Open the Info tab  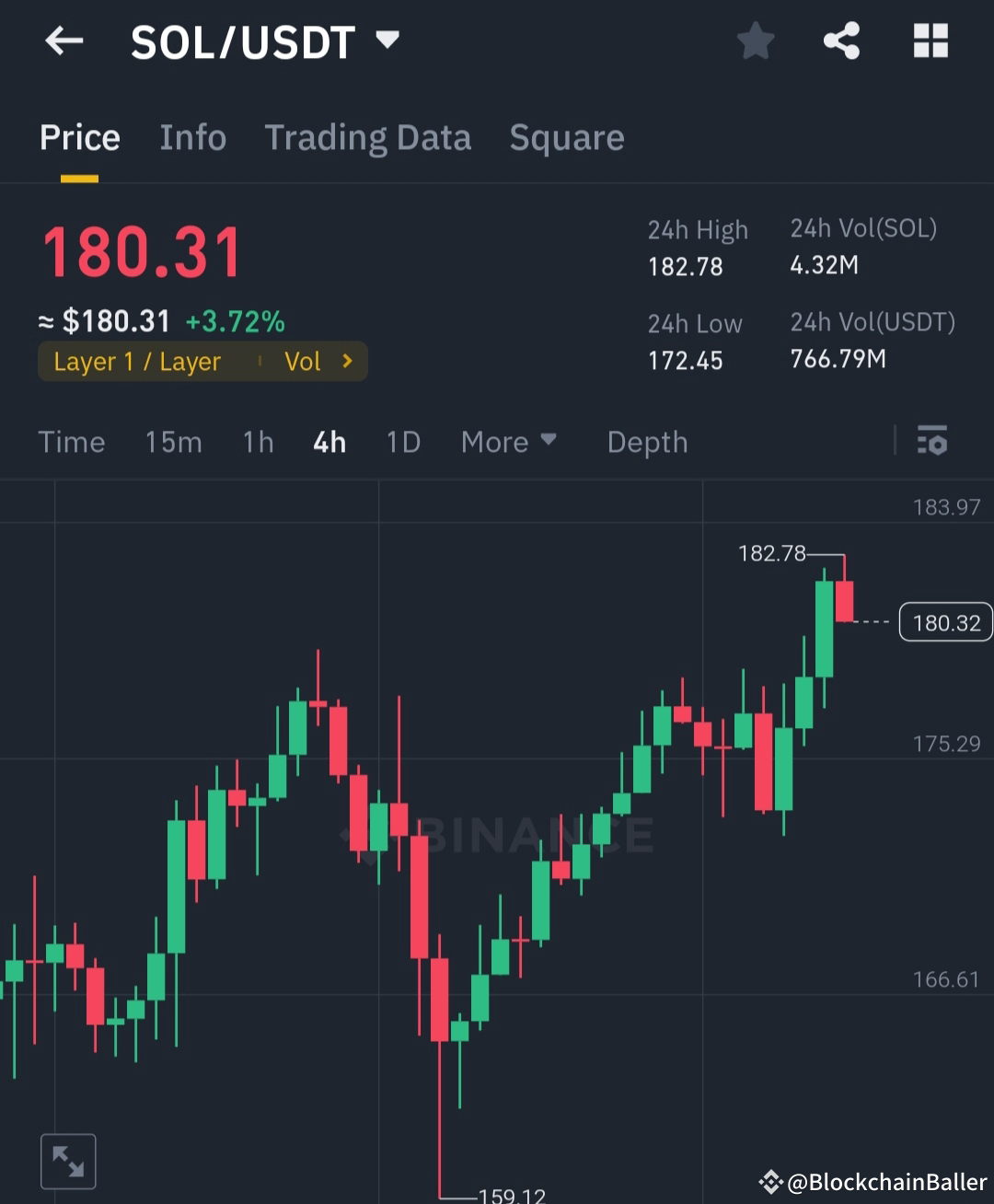tap(193, 137)
